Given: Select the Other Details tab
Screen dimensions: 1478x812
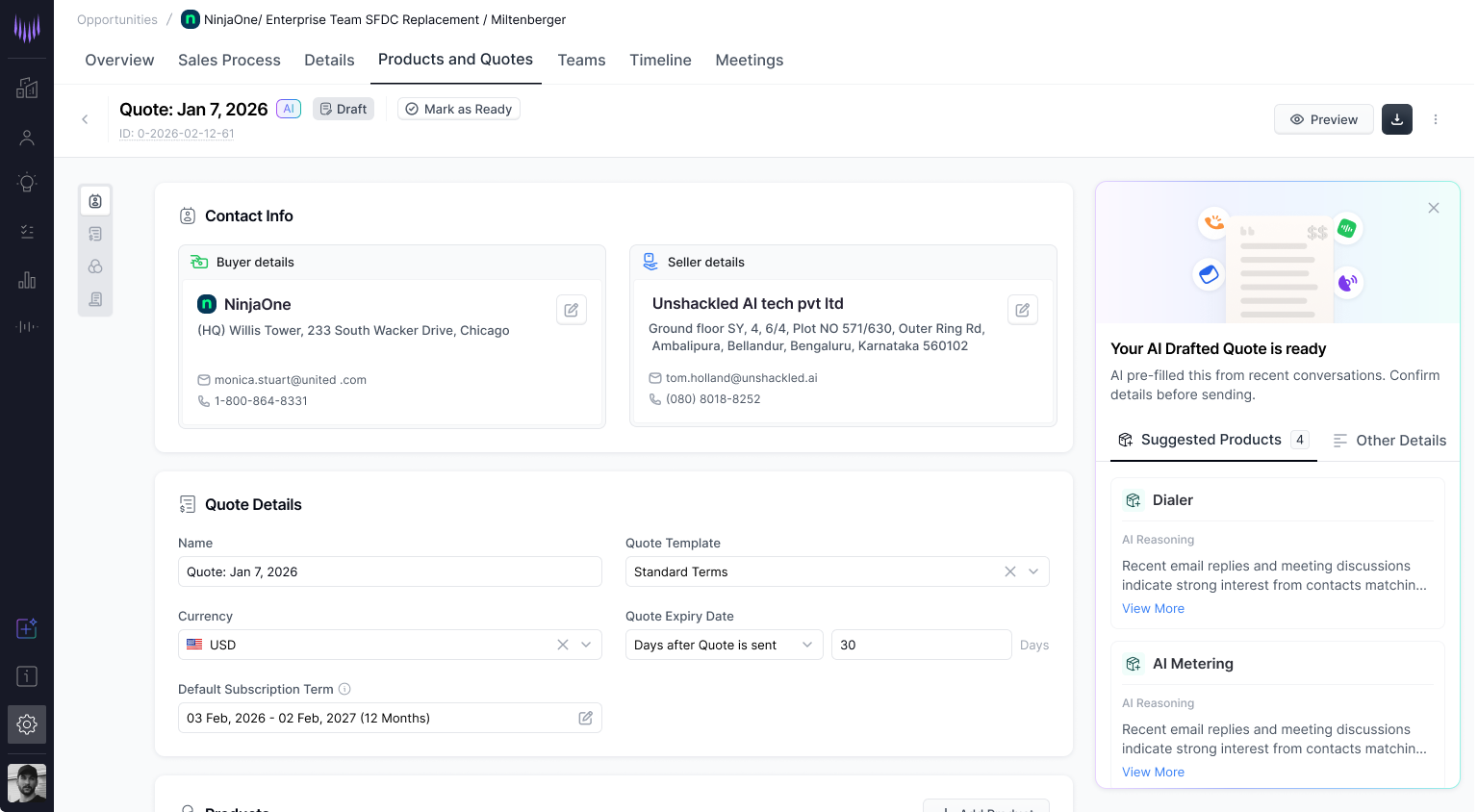Looking at the screenshot, I should [x=1389, y=441].
